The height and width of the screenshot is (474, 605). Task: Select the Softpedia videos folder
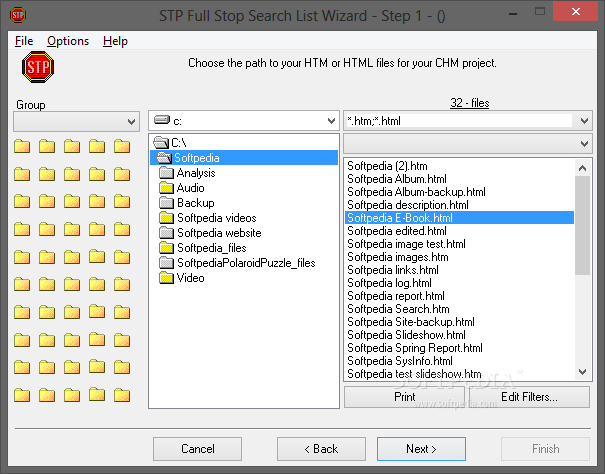[x=216, y=218]
